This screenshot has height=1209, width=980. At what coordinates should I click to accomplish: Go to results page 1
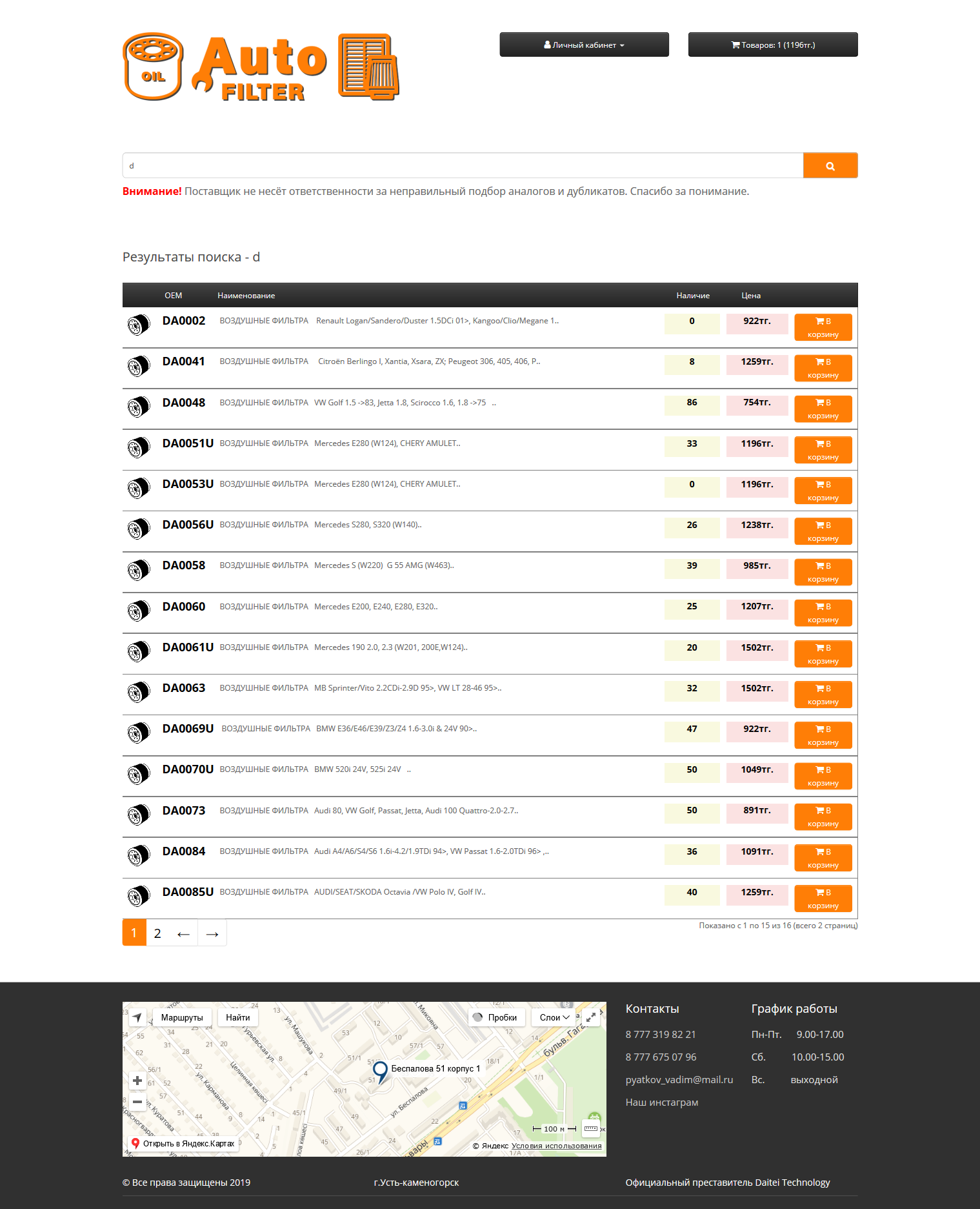pyautogui.click(x=134, y=933)
